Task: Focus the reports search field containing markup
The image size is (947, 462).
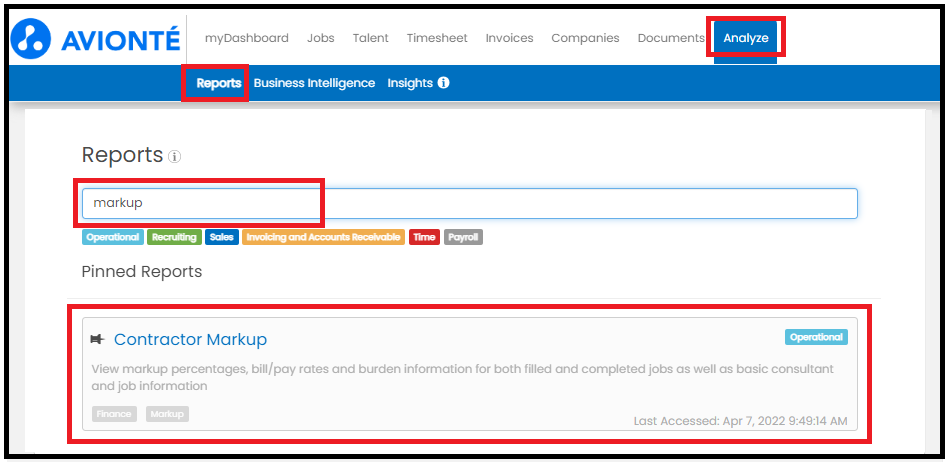Action: pyautogui.click(x=470, y=204)
